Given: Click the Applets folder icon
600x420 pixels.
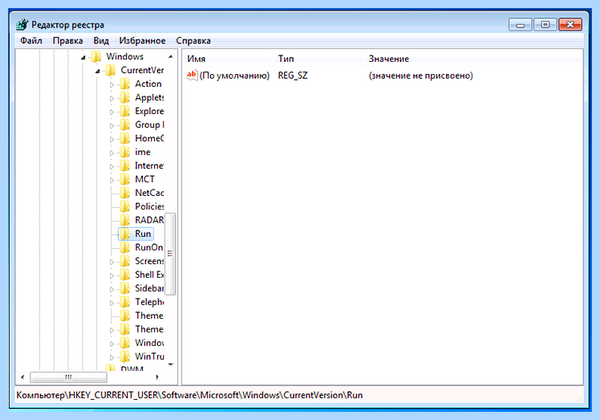Looking at the screenshot, I should click(125, 98).
